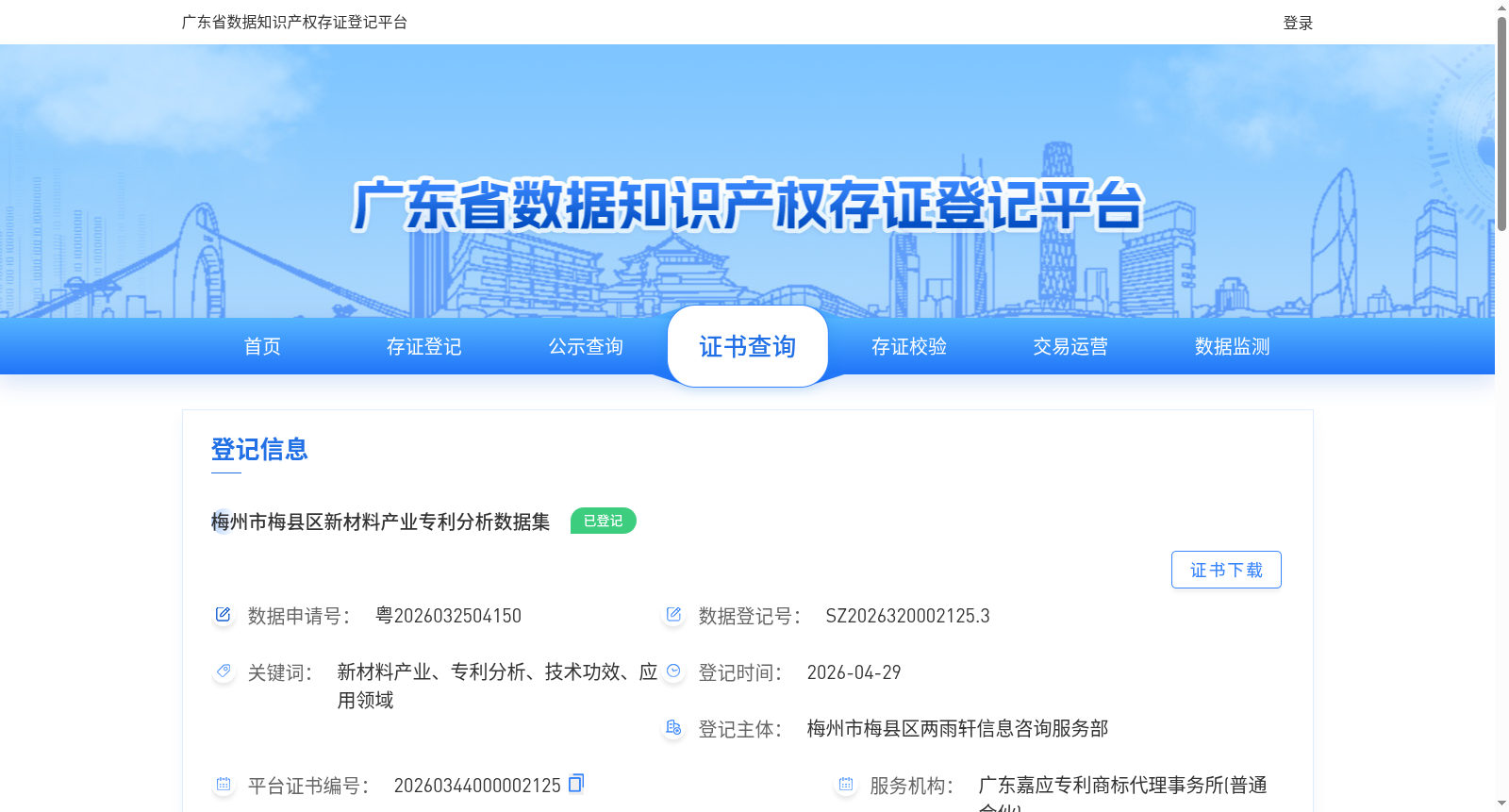
Task: Select the 证书查询 tab
Action: click(x=748, y=347)
